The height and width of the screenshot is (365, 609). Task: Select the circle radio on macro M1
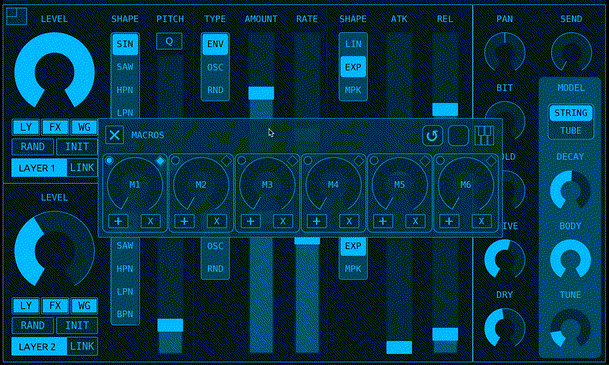[109, 160]
